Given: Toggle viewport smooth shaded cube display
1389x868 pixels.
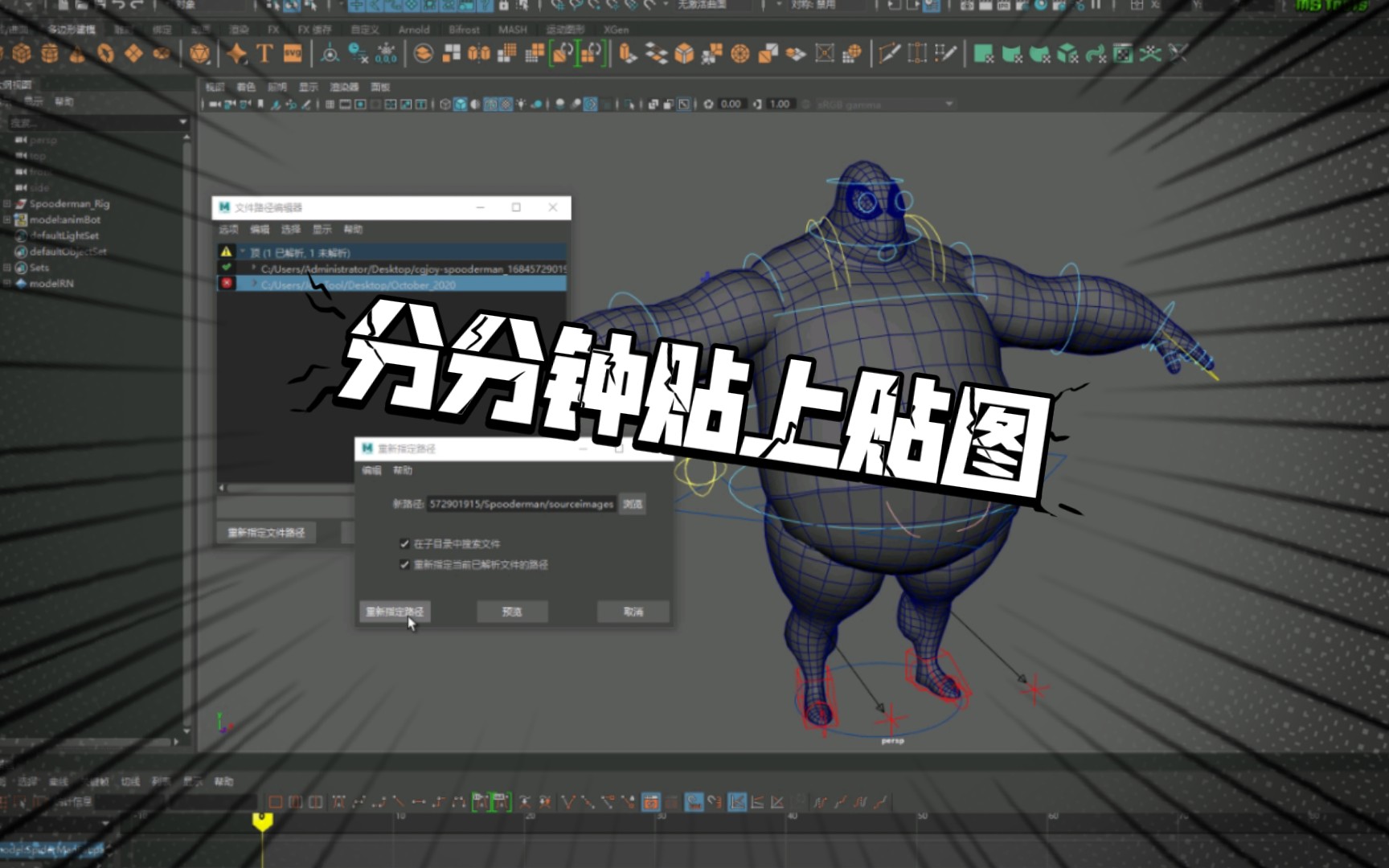Looking at the screenshot, I should [461, 104].
